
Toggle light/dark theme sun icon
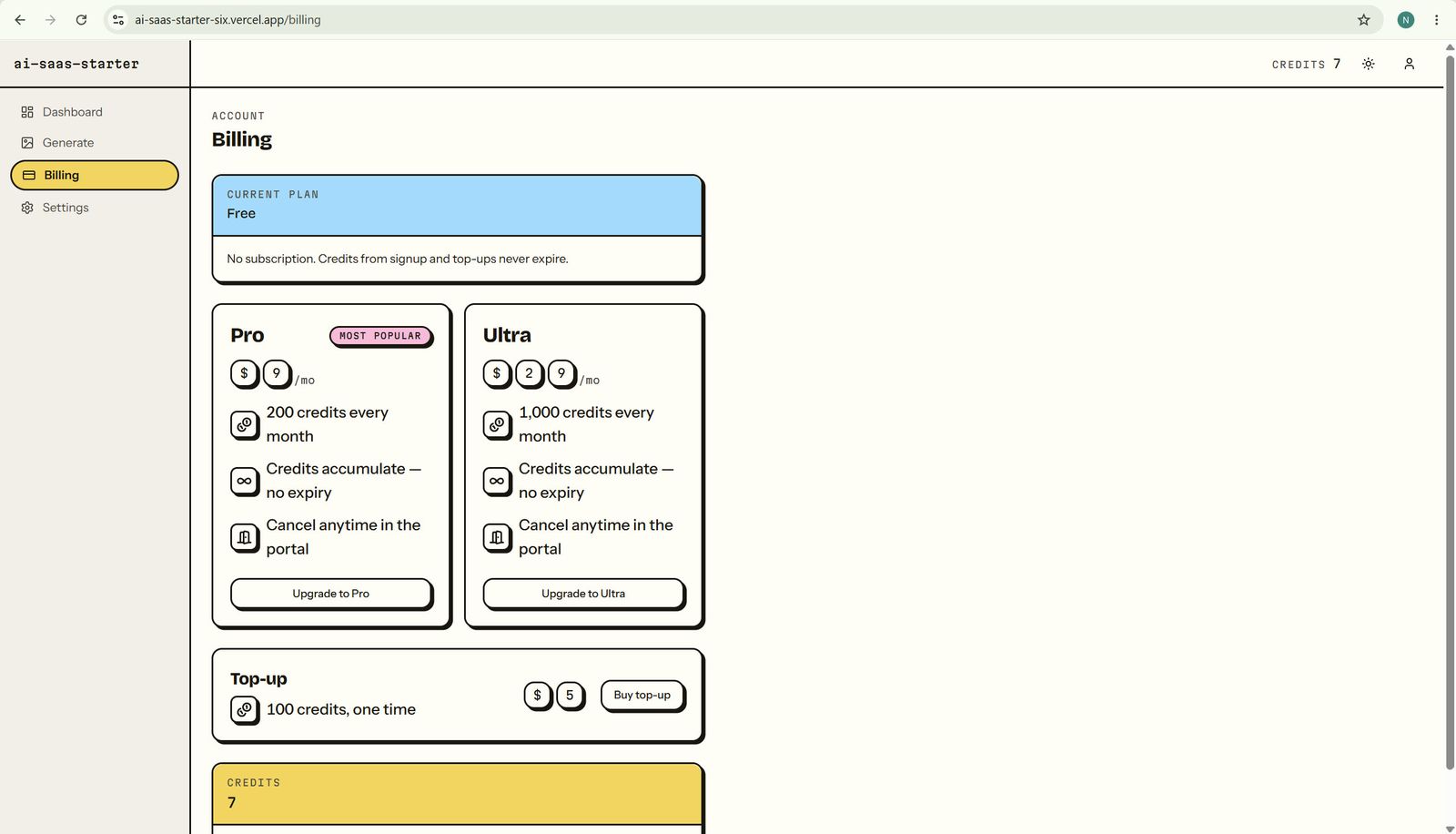point(1368,64)
